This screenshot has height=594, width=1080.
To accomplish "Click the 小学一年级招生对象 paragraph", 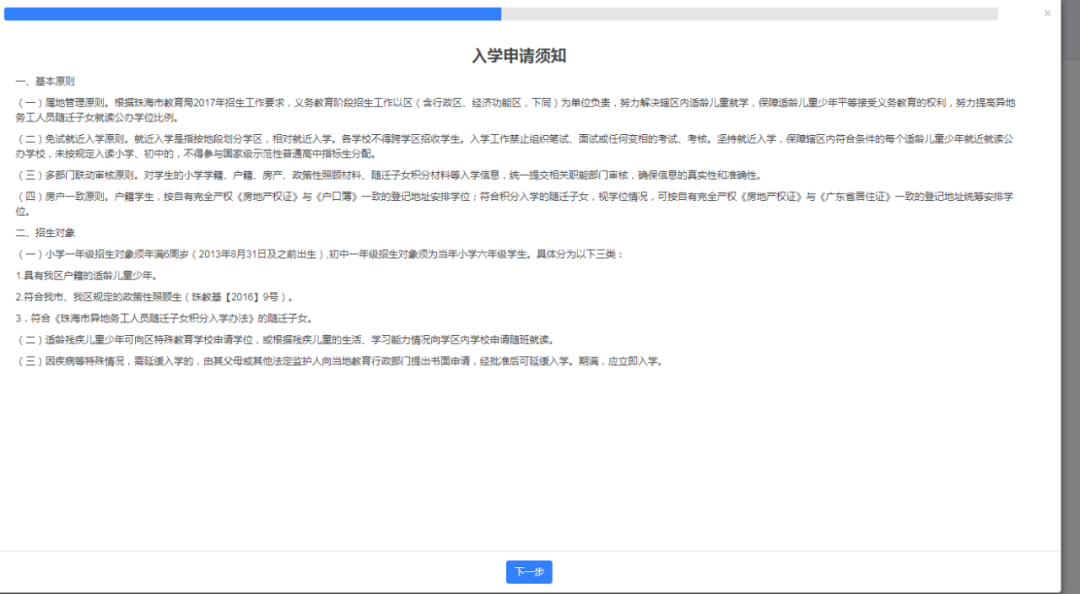I will [320, 254].
